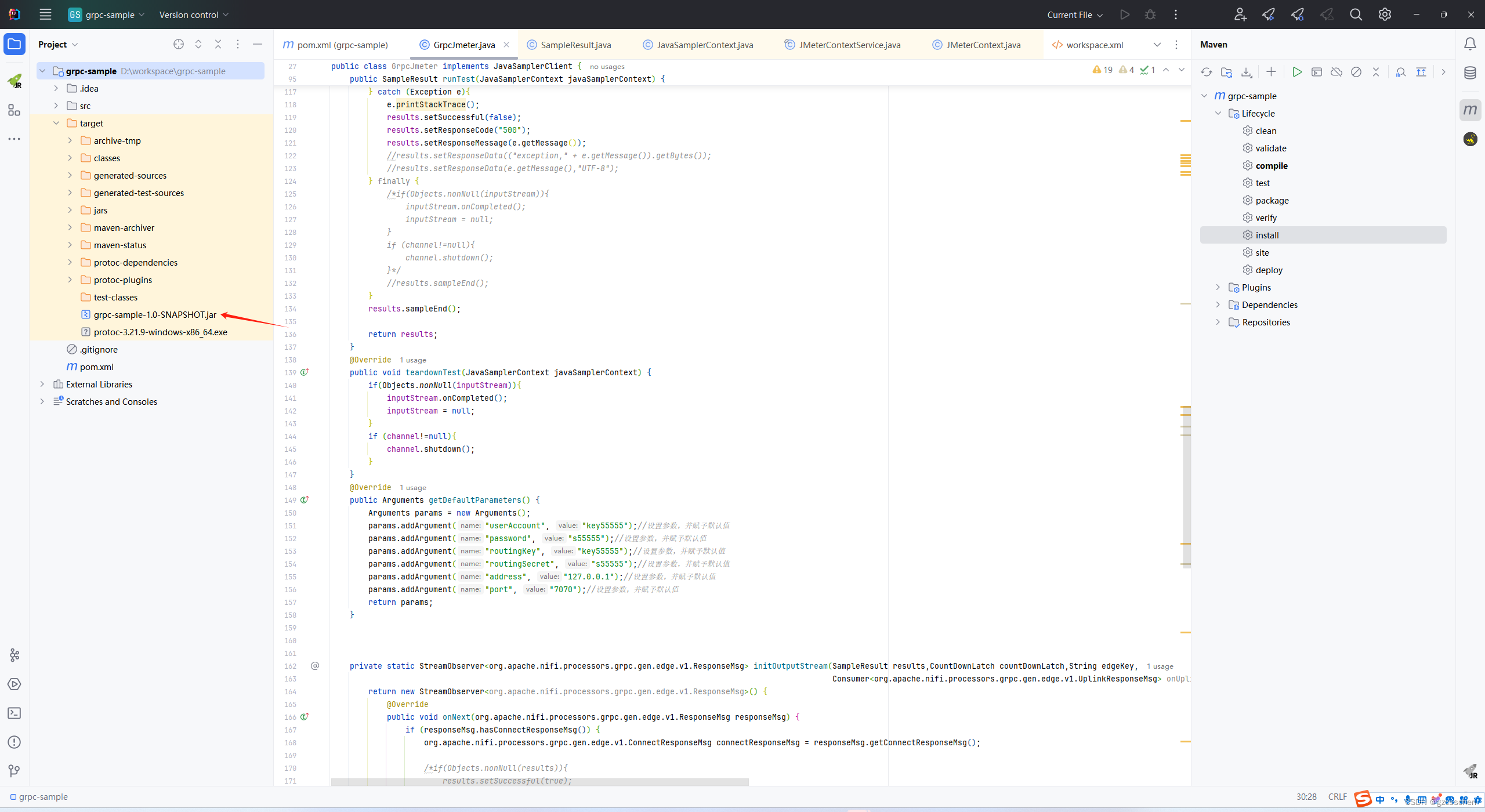Viewport: 1485px width, 812px height.
Task: Expand the Maven Plugins node
Action: pyautogui.click(x=1218, y=287)
